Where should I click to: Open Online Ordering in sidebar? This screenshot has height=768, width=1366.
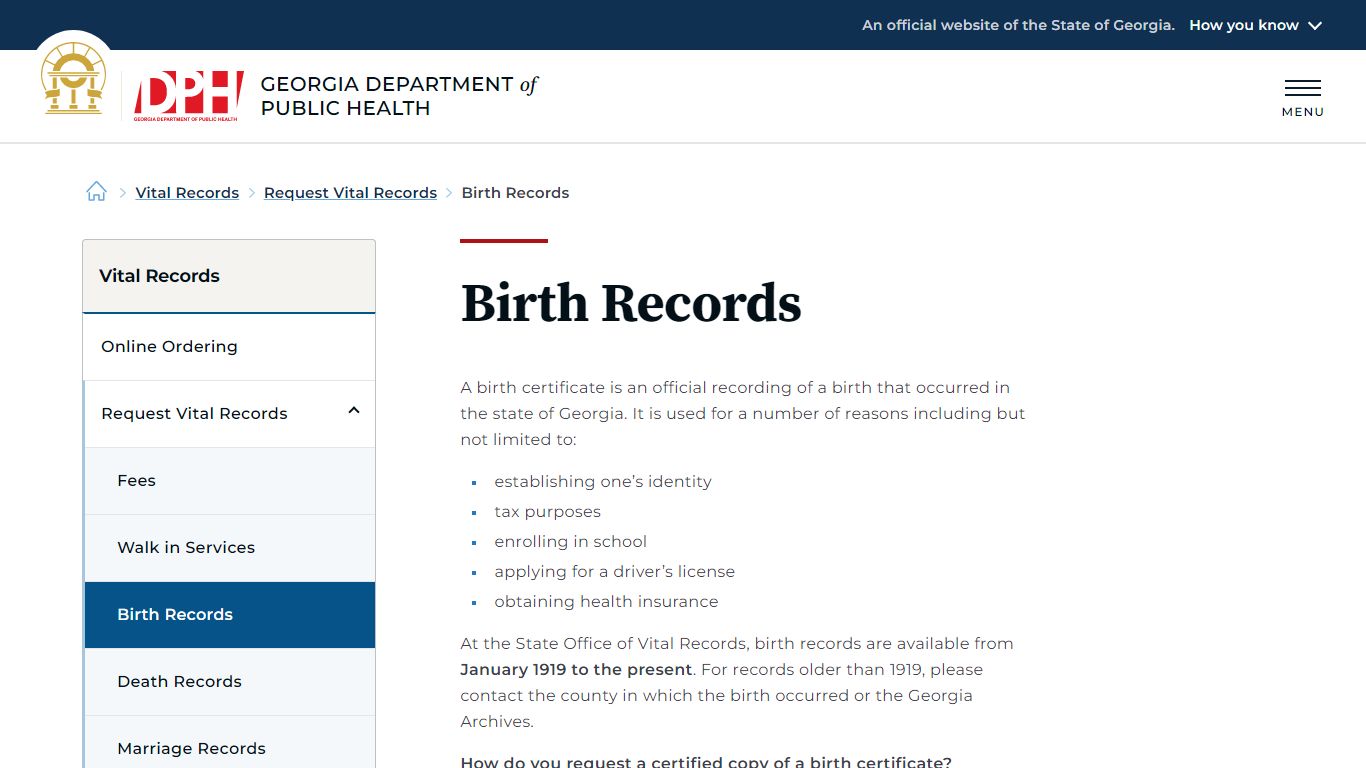(x=229, y=347)
